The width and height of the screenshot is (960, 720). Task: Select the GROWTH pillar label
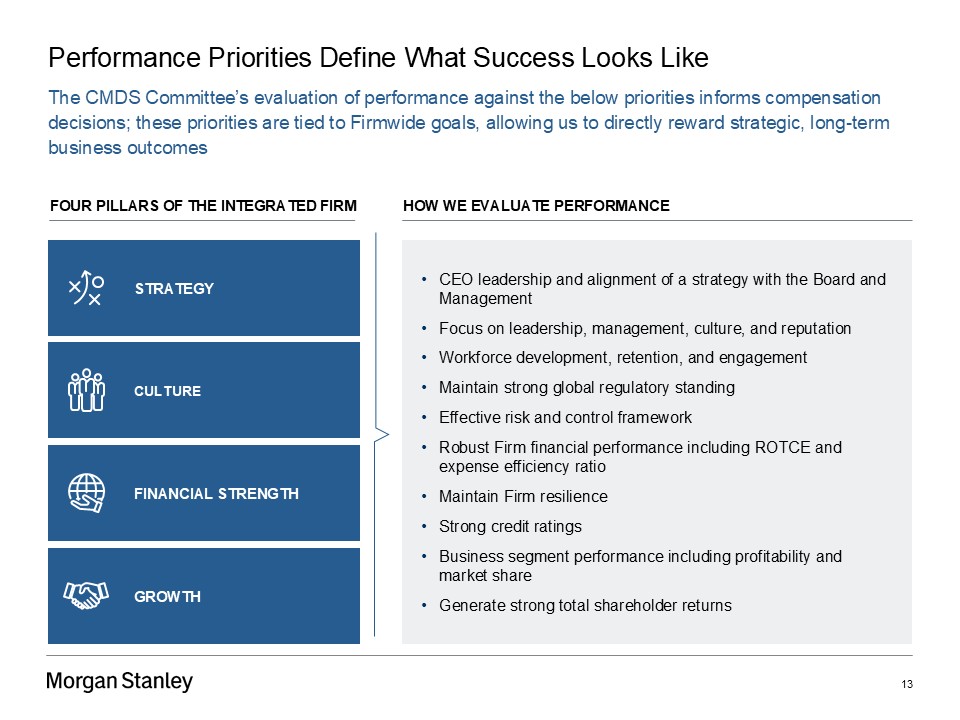point(167,597)
